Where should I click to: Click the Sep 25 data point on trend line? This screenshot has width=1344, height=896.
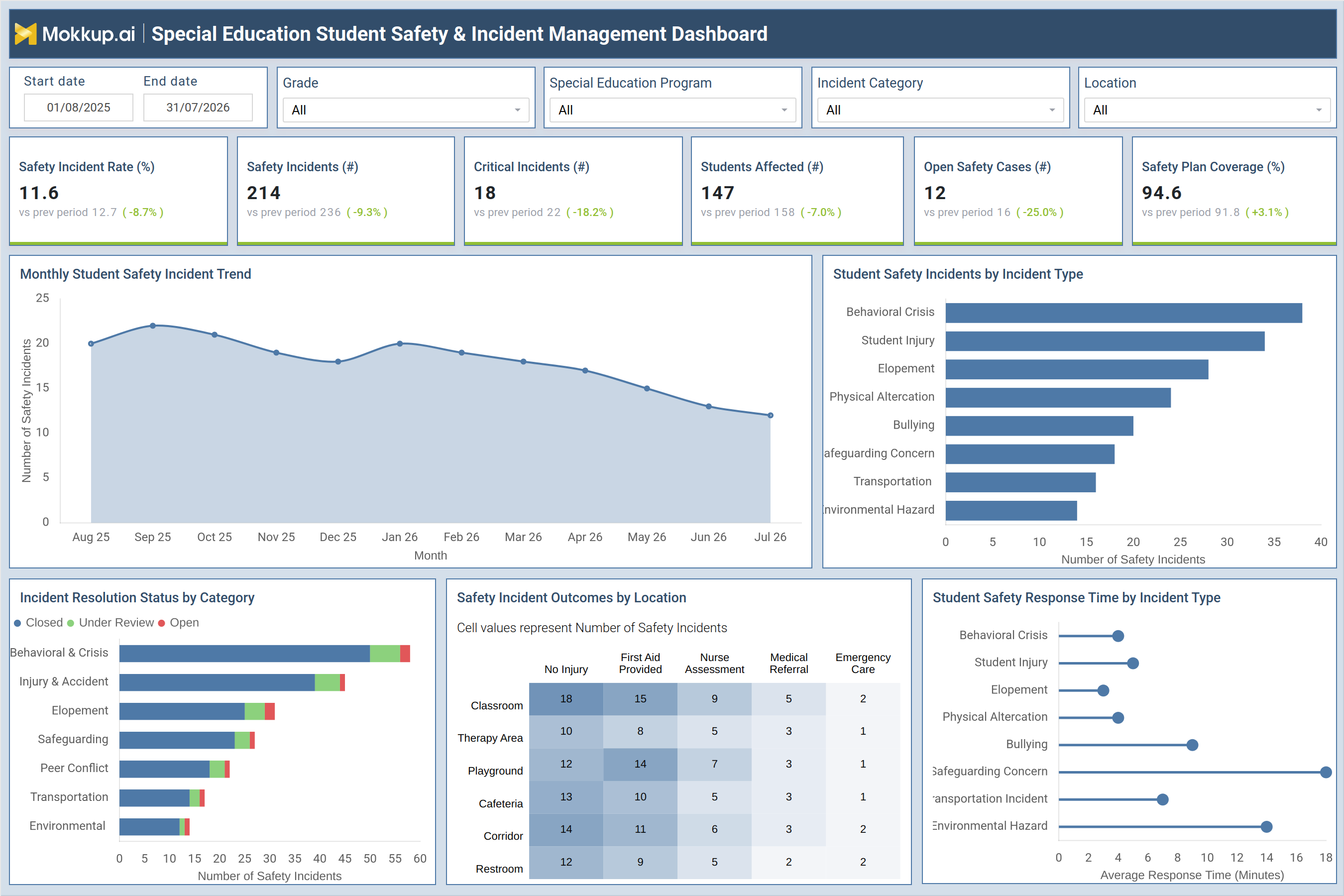click(153, 326)
